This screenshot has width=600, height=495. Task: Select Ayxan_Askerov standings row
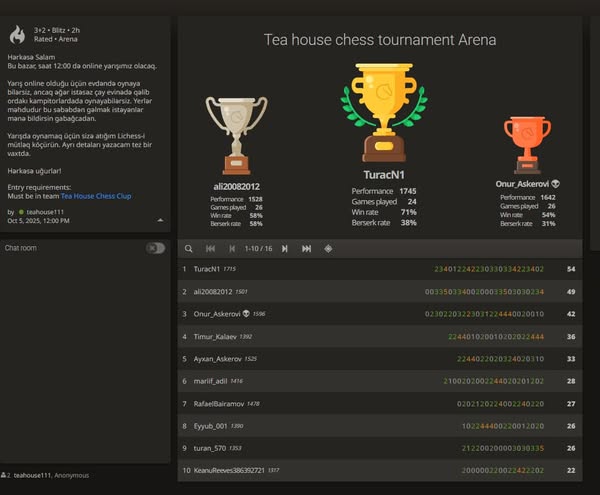(x=380, y=359)
